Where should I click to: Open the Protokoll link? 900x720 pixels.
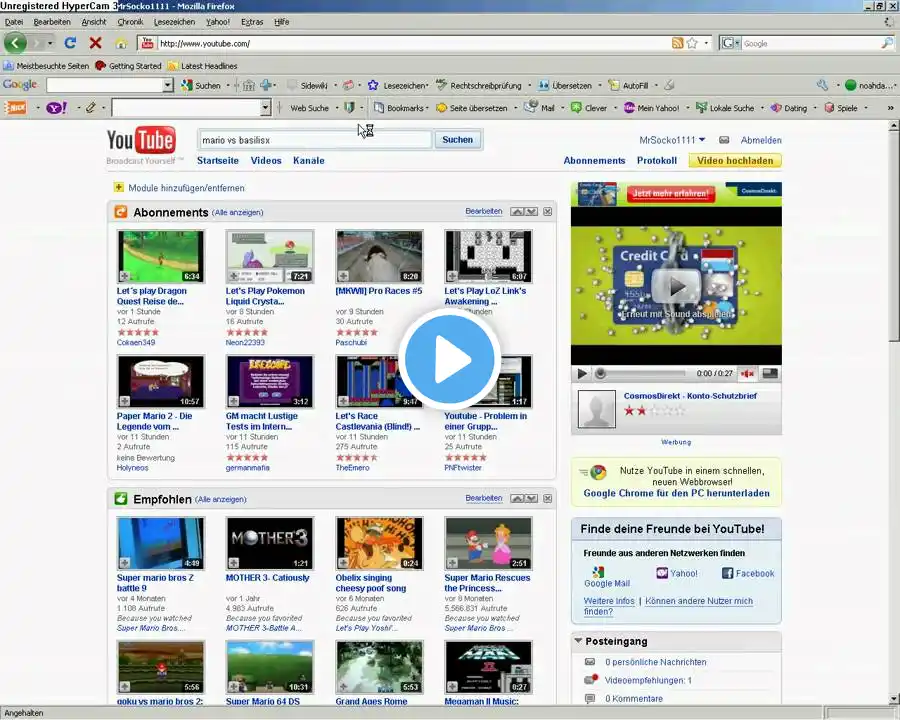[x=657, y=161]
